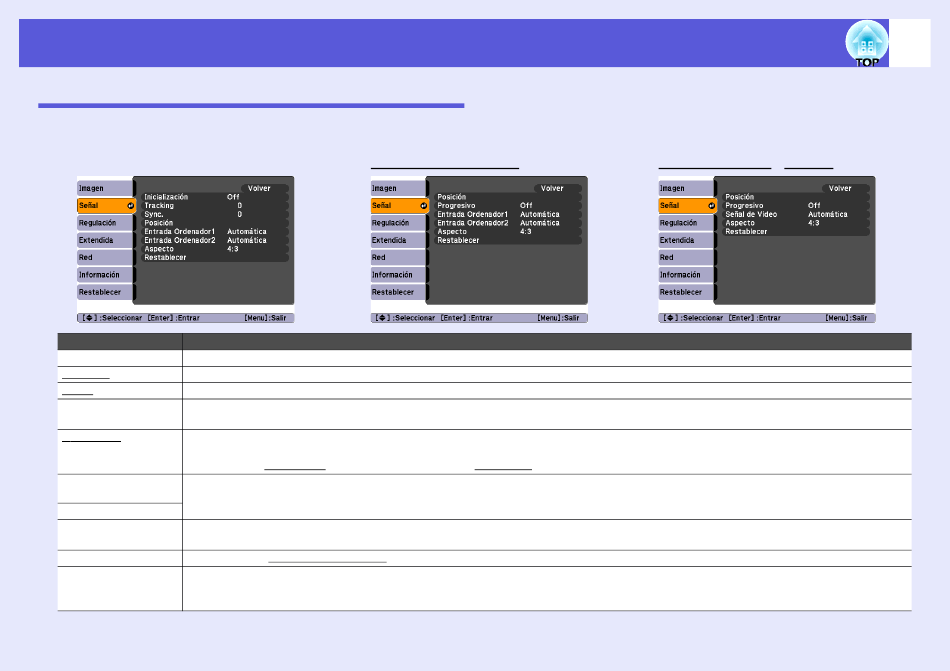Screen dimensions: 950x671
Task: Open the Imagen tab in the second menu screenshot
Action: [x=398, y=188]
